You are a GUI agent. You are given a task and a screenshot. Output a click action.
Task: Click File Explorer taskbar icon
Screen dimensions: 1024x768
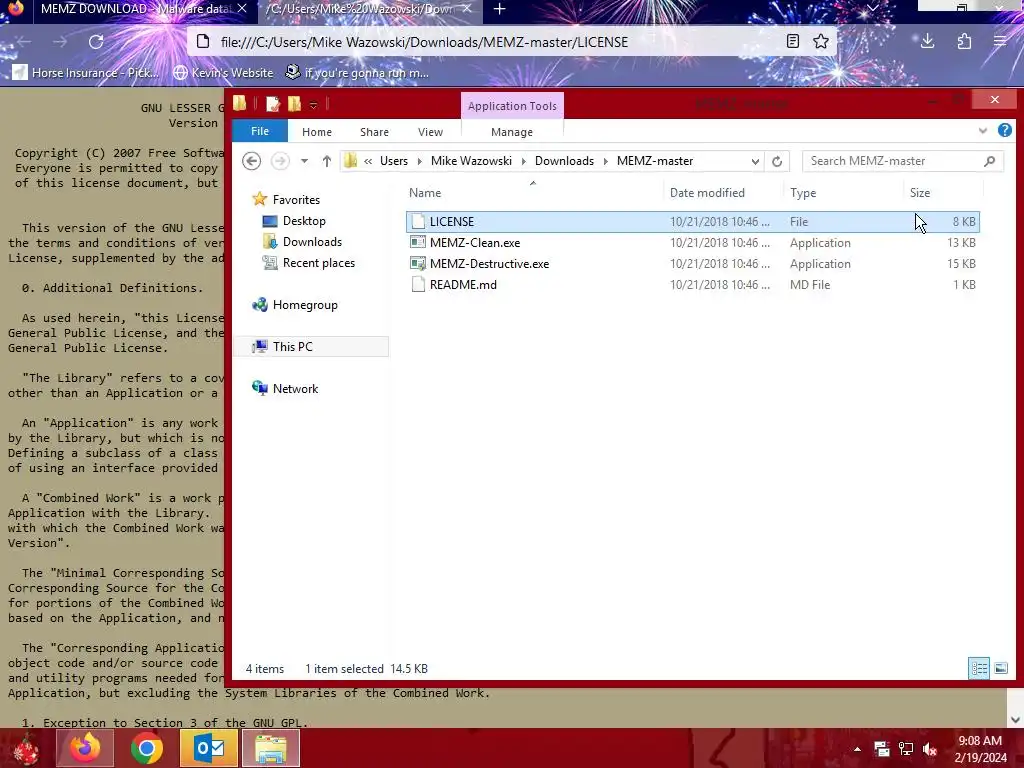[x=271, y=748]
